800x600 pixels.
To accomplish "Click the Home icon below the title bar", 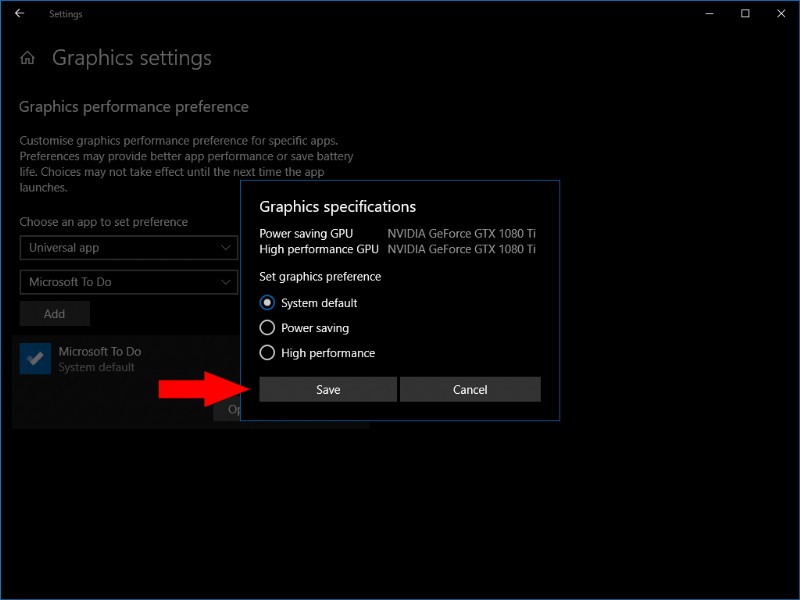I will tap(27, 57).
